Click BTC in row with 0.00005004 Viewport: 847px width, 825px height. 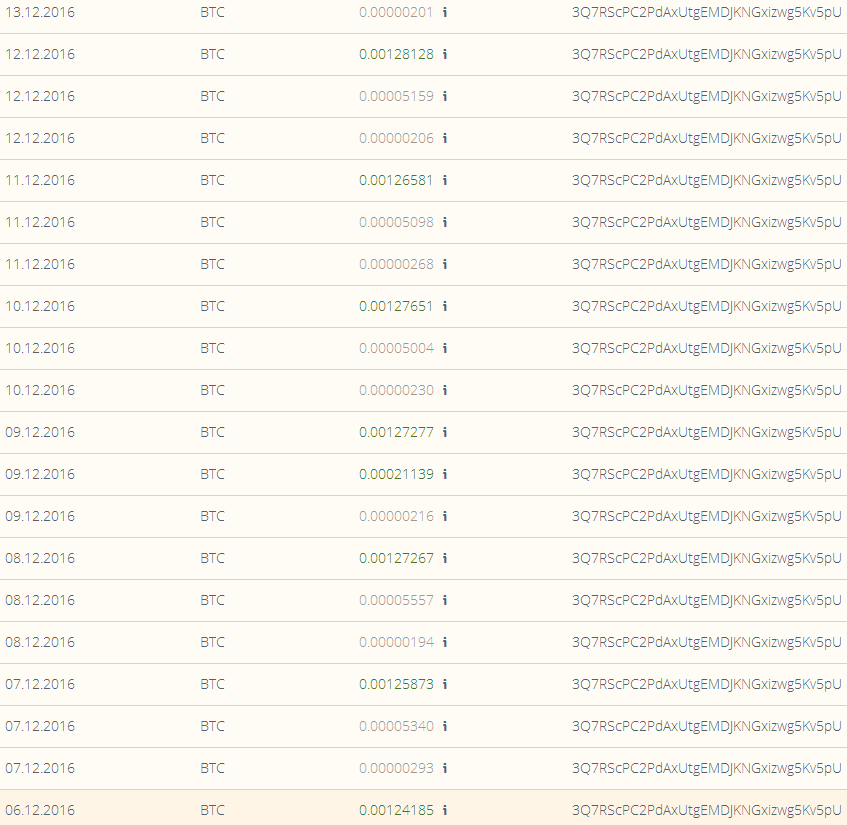point(212,348)
